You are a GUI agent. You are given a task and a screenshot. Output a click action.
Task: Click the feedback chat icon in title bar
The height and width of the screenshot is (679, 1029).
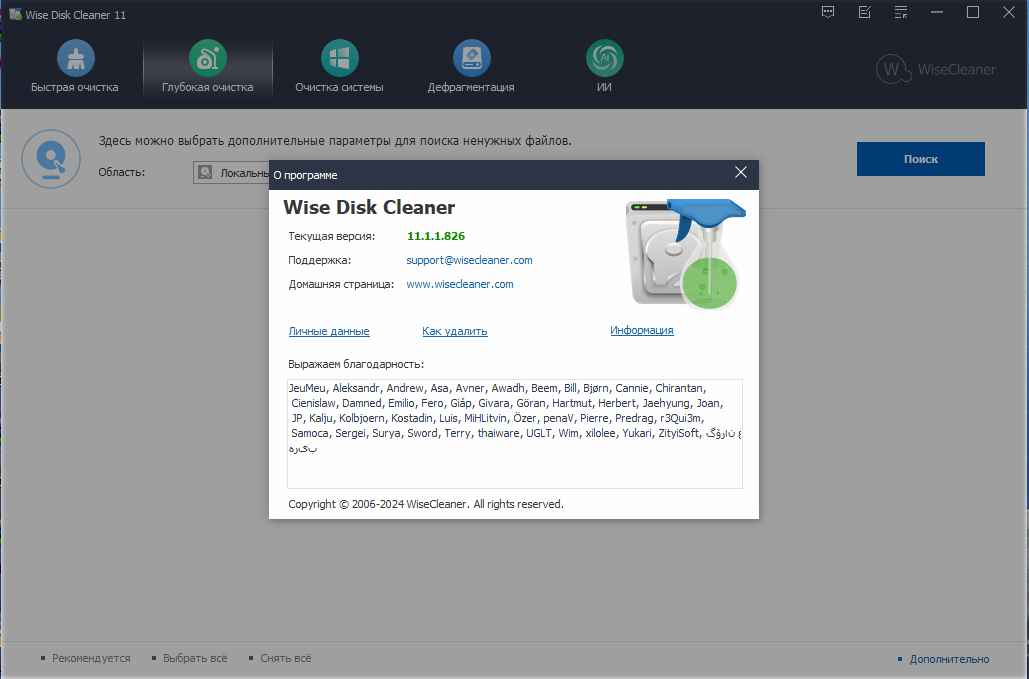[x=828, y=12]
